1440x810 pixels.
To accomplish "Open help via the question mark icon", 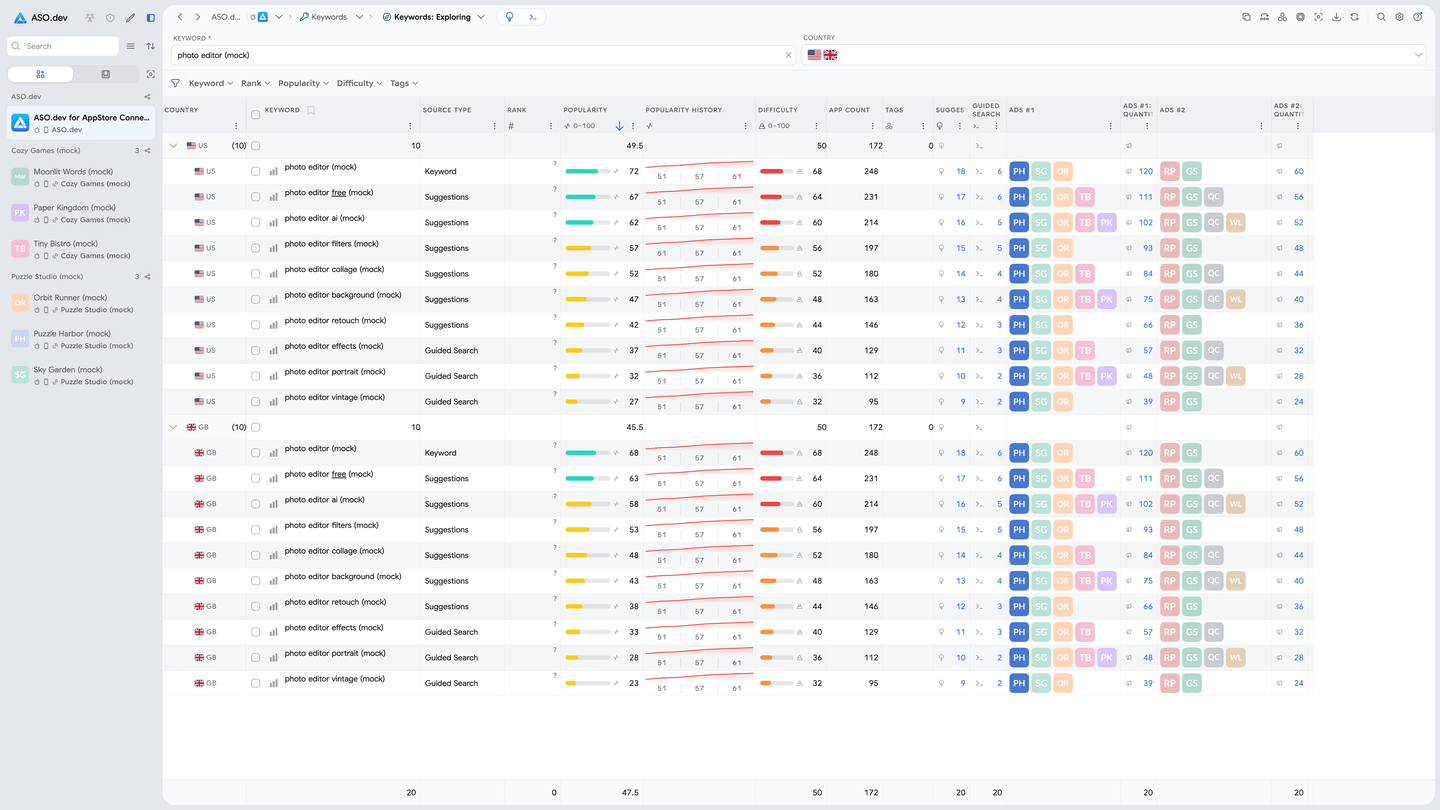I will [x=1417, y=17].
